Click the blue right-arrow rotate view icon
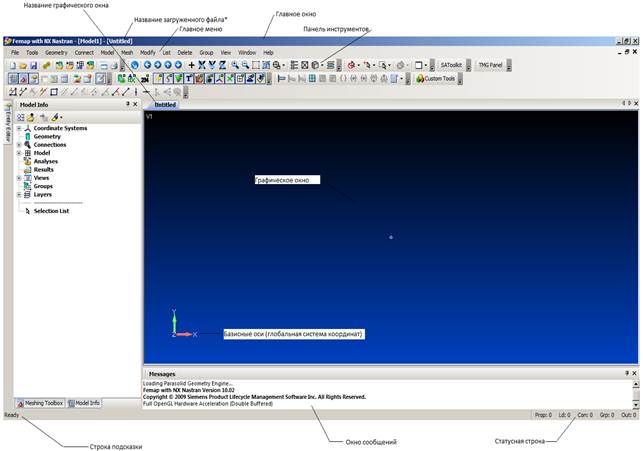The height and width of the screenshot is (451, 643). pos(157,65)
